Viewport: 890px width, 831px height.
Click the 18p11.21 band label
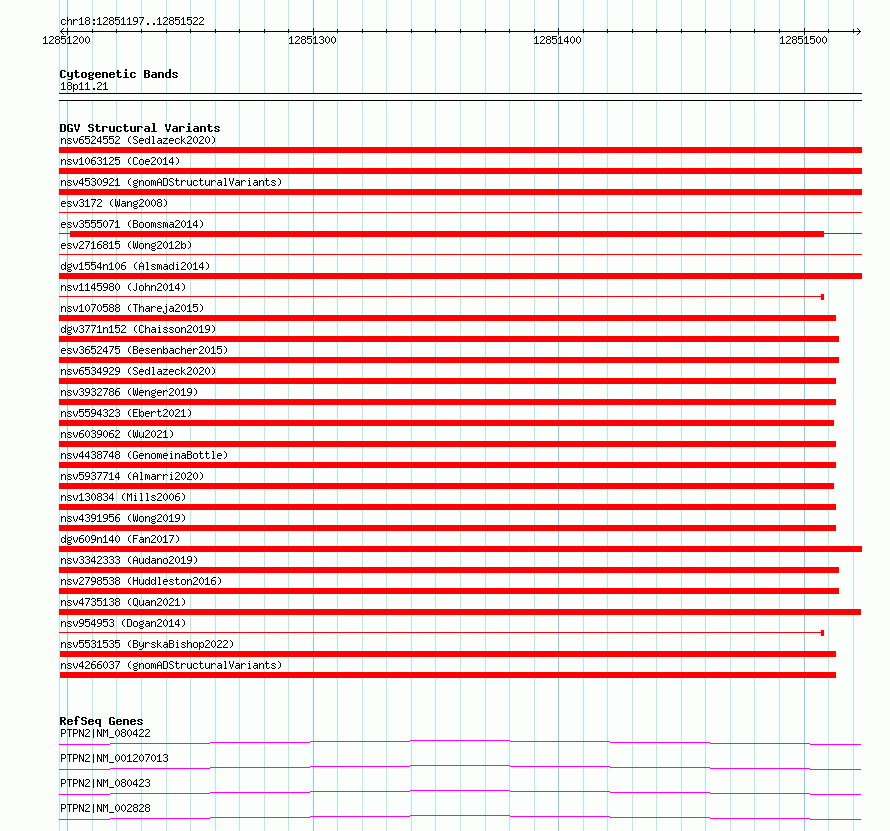(84, 86)
